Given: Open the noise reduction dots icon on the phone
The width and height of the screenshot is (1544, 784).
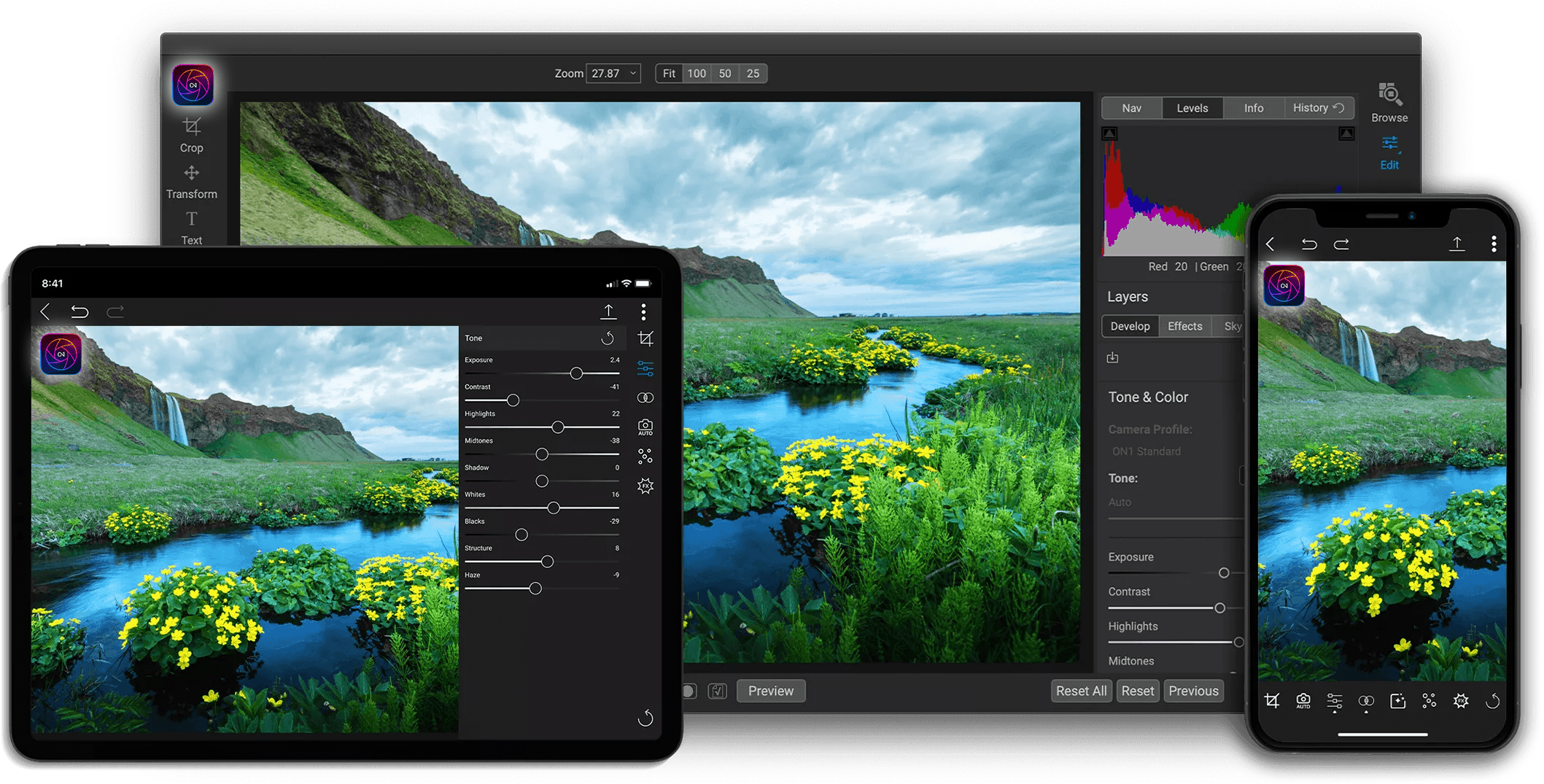Looking at the screenshot, I should (1429, 701).
